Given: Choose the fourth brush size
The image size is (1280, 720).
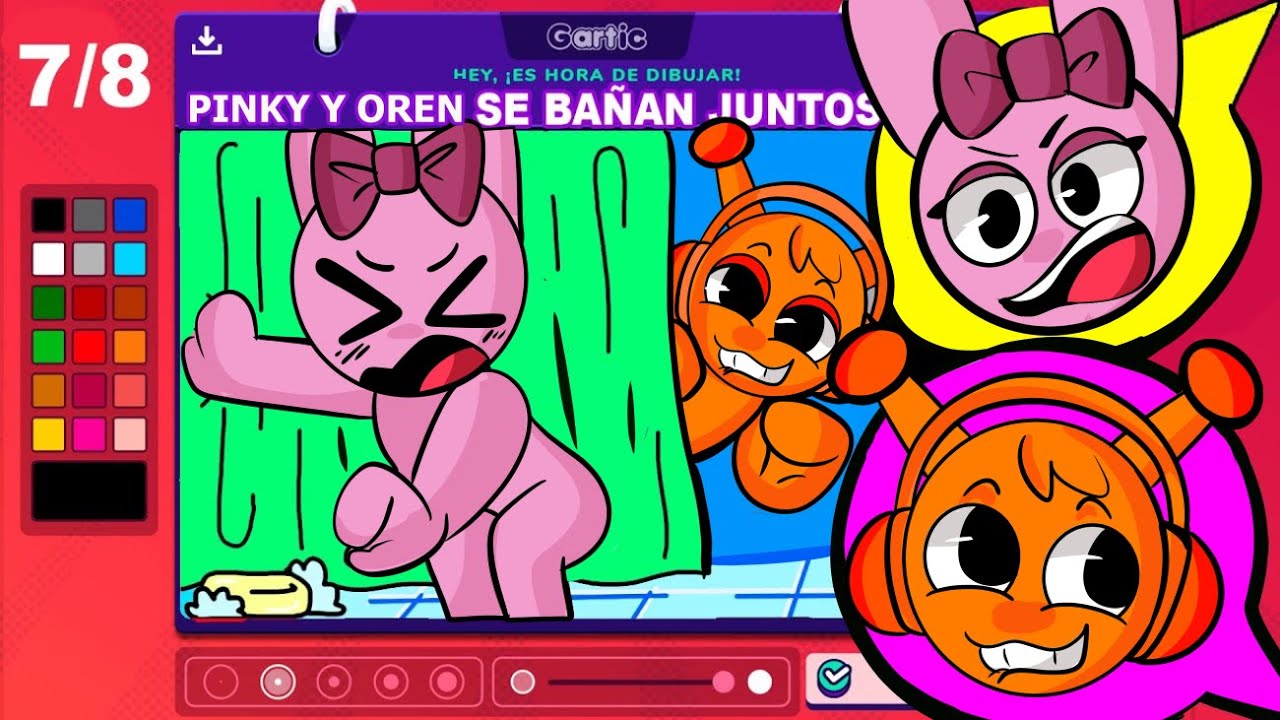Looking at the screenshot, I should 390,682.
